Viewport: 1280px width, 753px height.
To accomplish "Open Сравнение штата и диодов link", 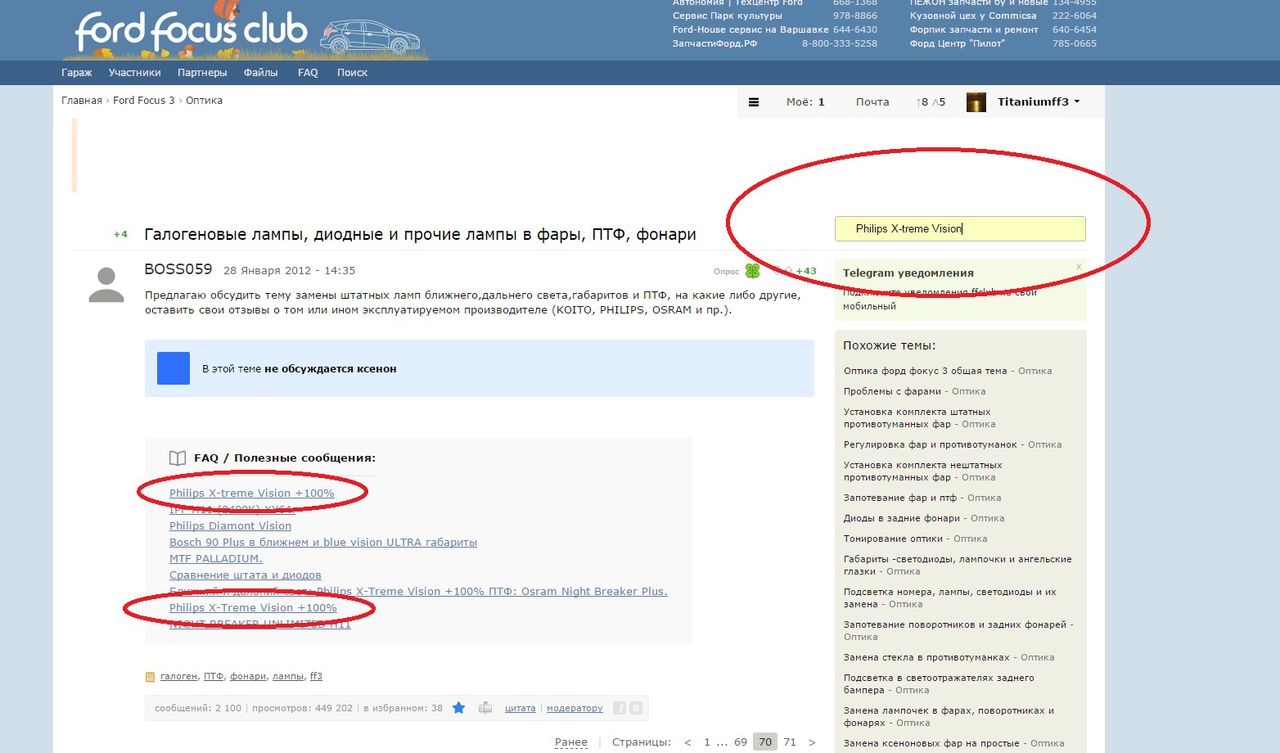I will [246, 575].
